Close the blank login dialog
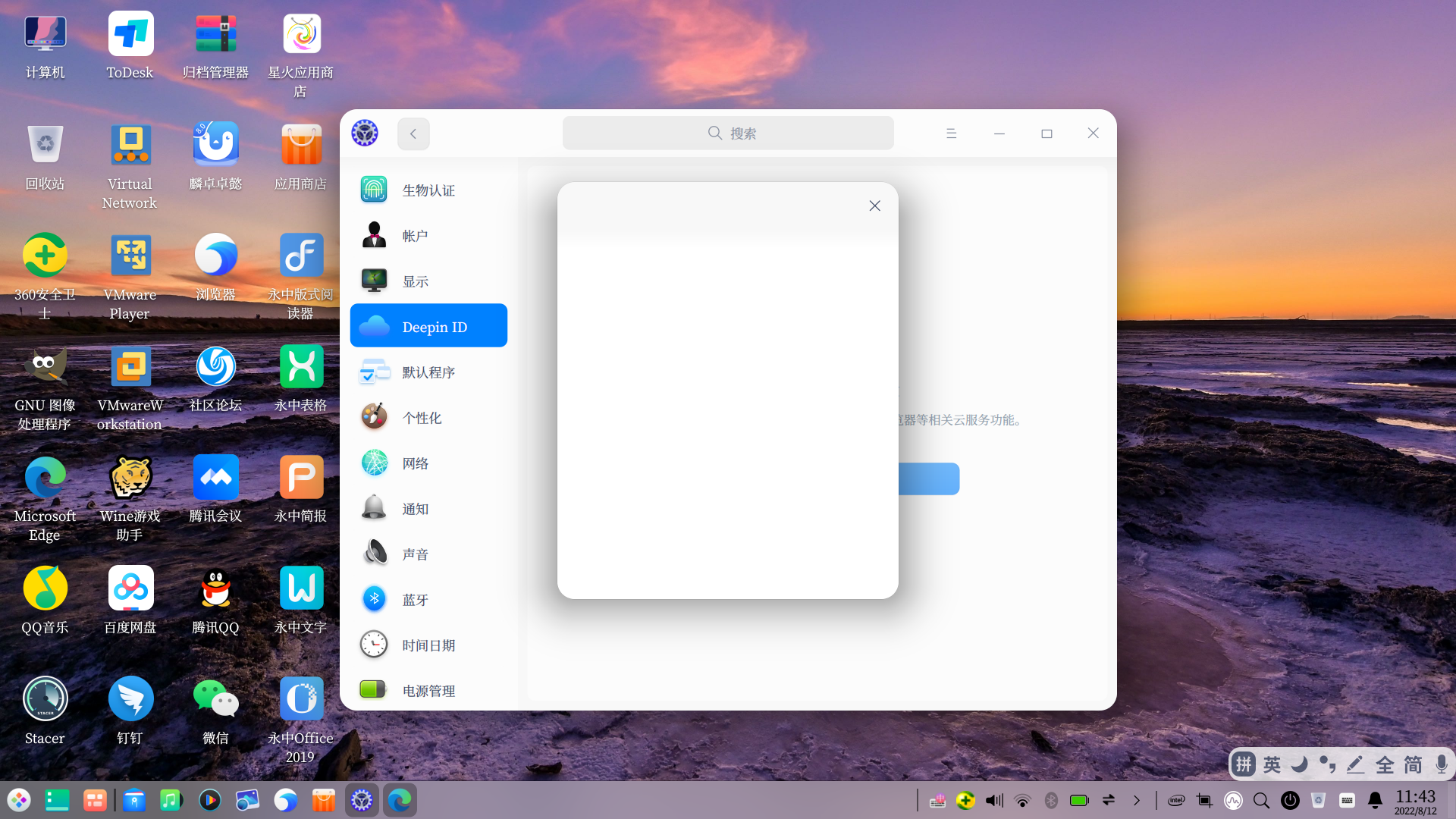Viewport: 1456px width, 819px height. tap(874, 206)
